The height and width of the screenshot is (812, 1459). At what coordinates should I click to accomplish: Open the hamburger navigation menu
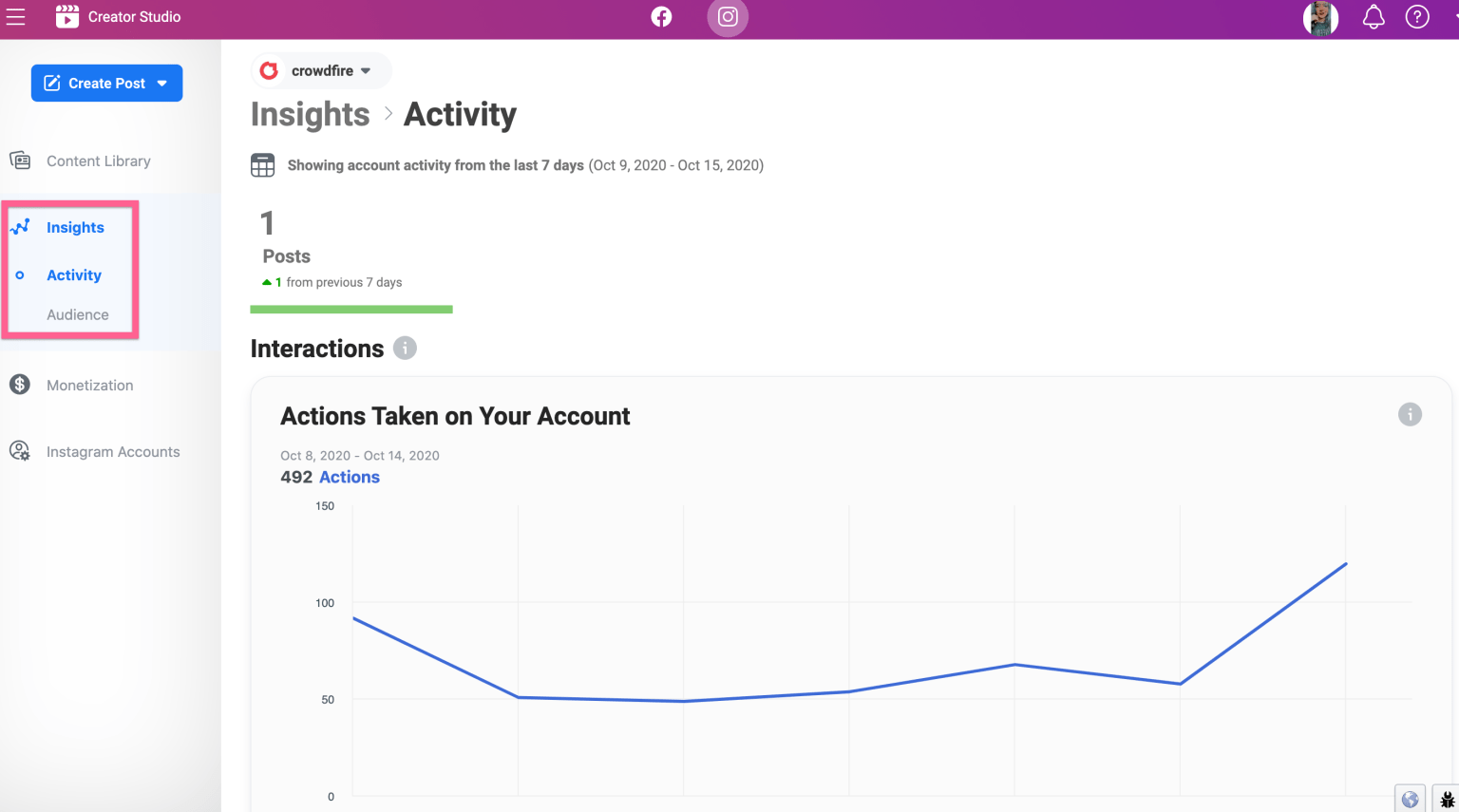pyautogui.click(x=15, y=16)
